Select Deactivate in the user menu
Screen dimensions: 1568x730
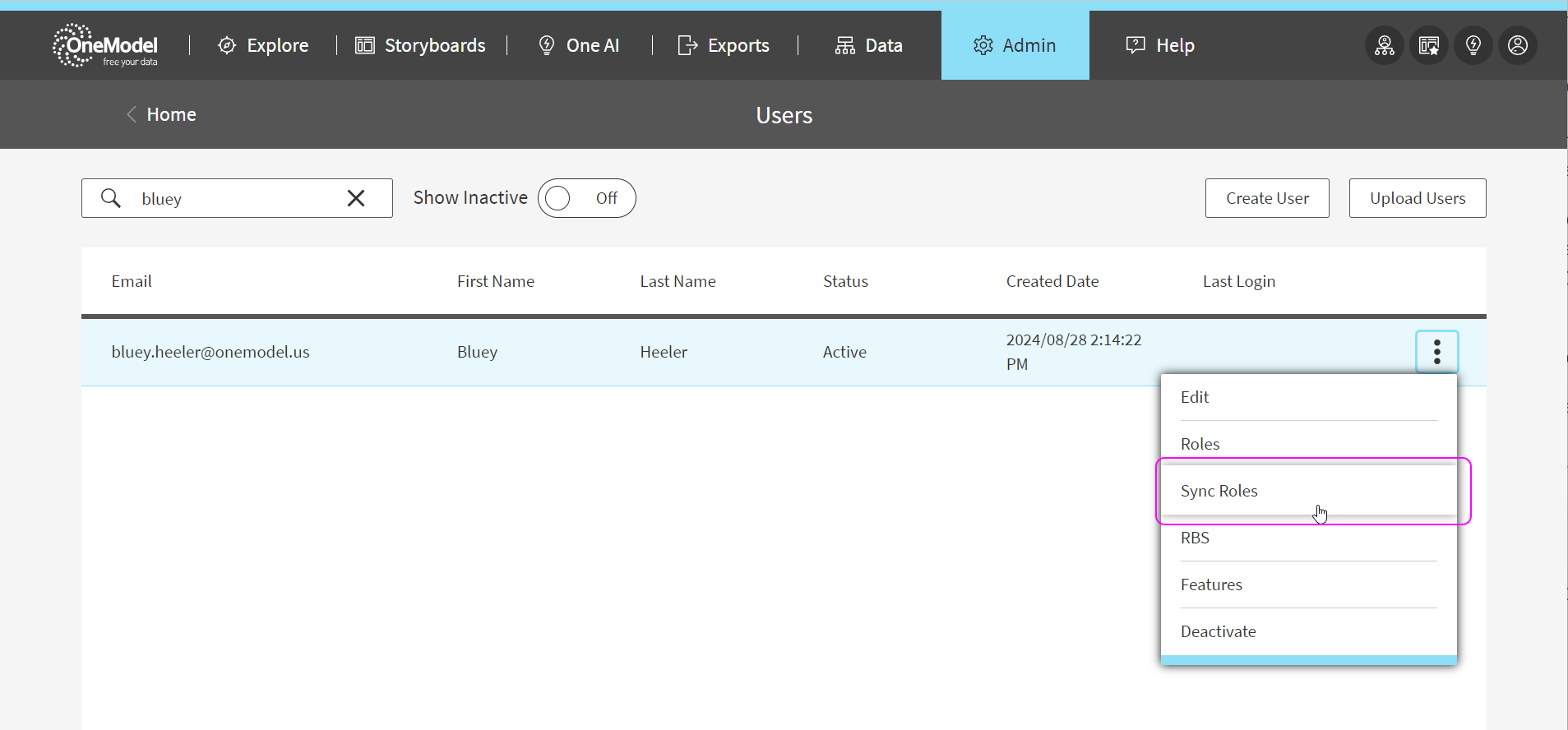1309,631
